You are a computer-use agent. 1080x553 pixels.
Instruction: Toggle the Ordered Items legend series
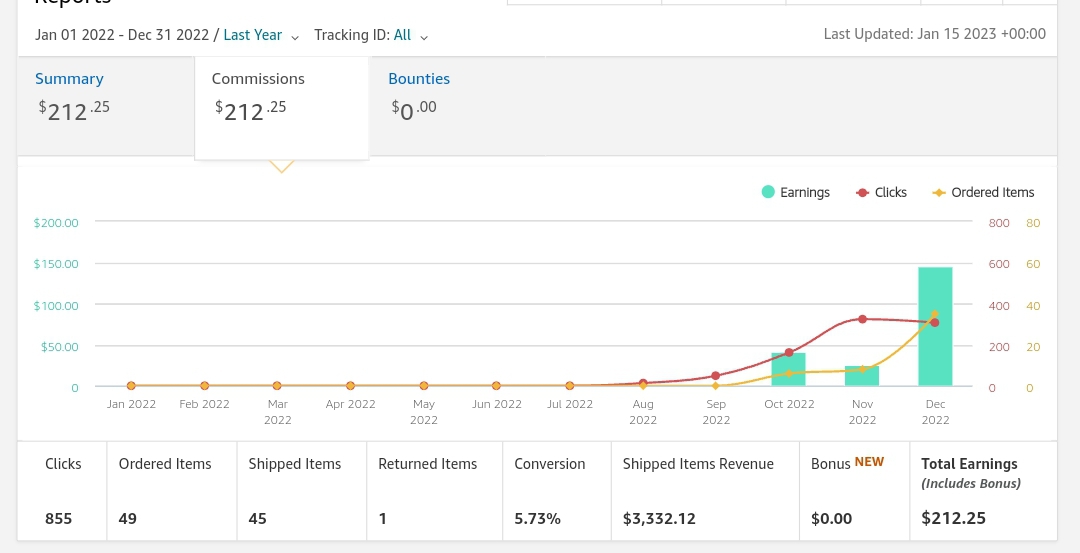(983, 192)
